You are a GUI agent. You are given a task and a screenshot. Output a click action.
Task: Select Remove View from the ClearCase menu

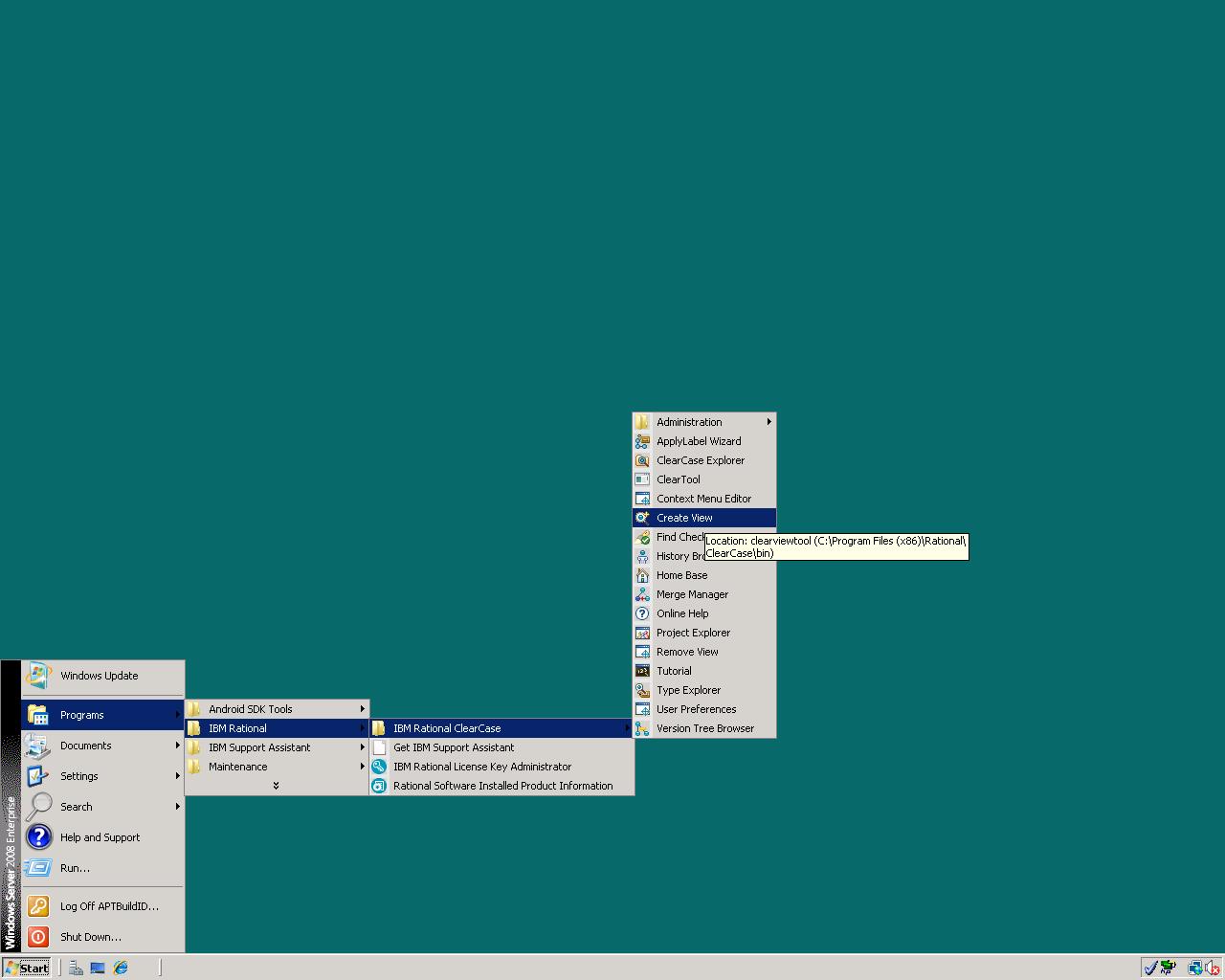click(704, 652)
